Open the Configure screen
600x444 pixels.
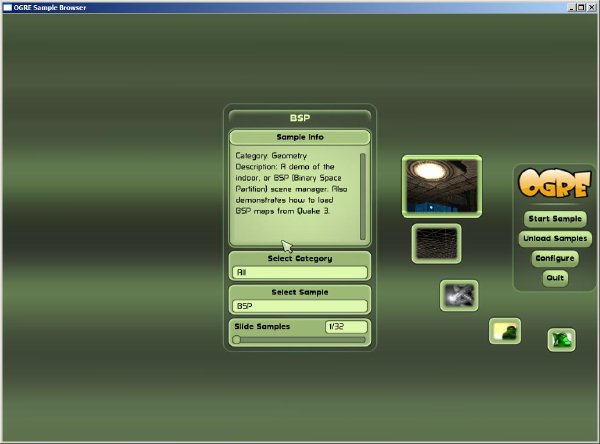[555, 258]
